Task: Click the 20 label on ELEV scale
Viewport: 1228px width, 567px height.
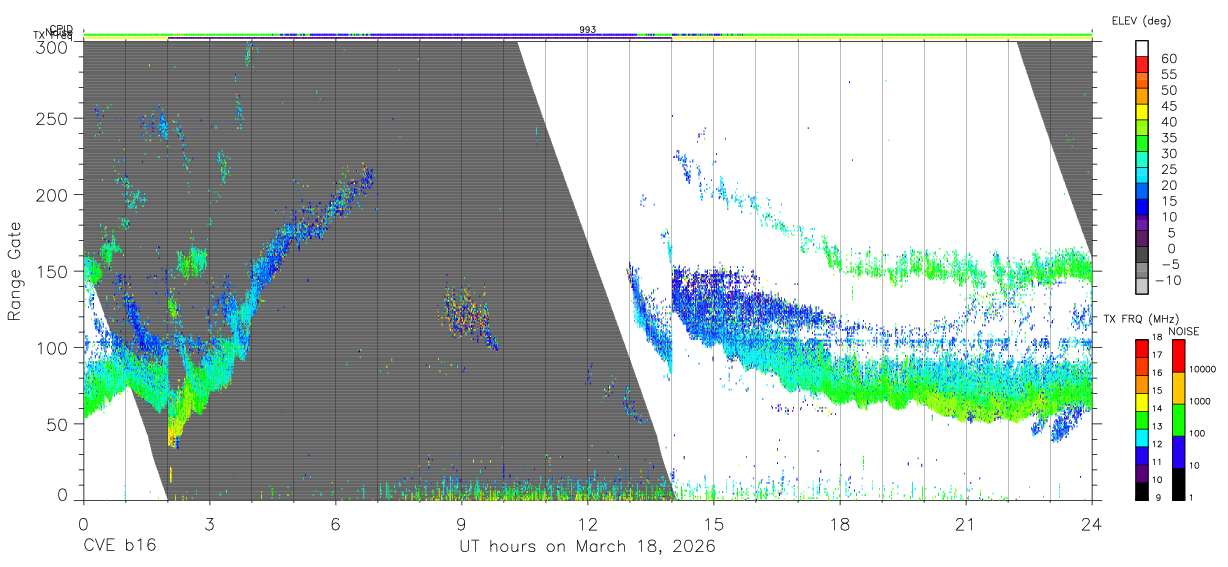Action: [1168, 186]
